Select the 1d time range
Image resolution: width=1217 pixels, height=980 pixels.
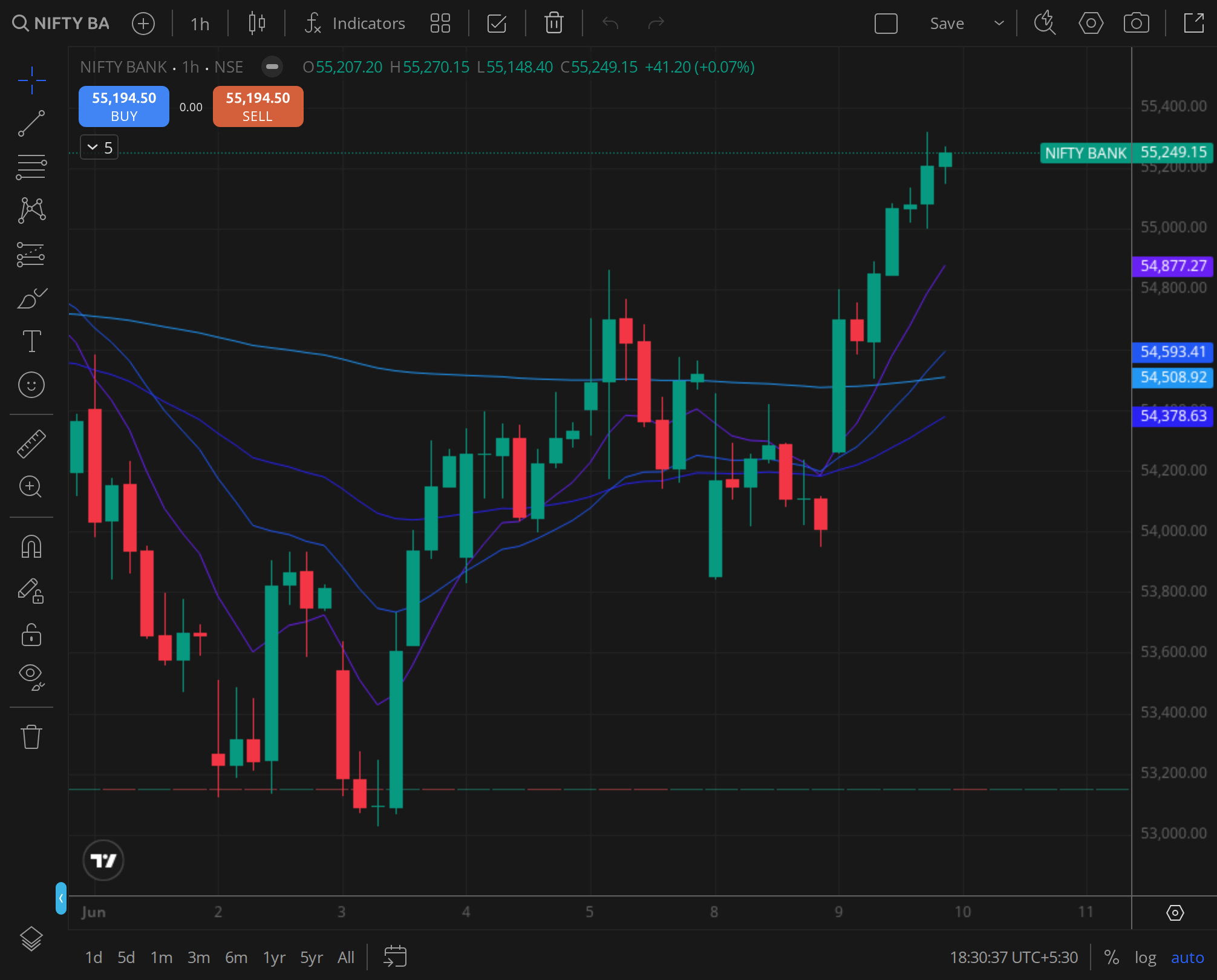[x=94, y=958]
